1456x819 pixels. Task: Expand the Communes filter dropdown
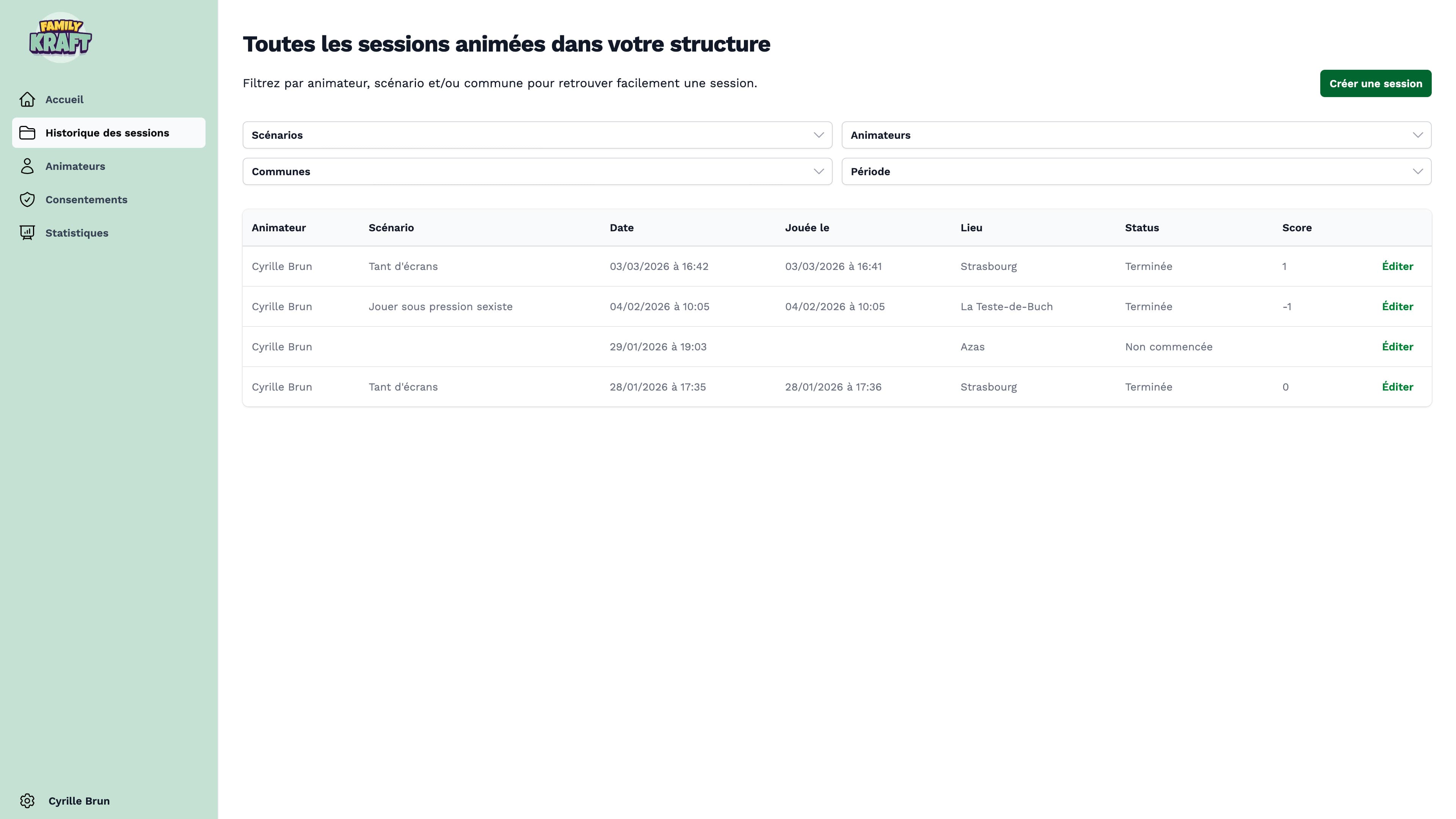coord(537,171)
